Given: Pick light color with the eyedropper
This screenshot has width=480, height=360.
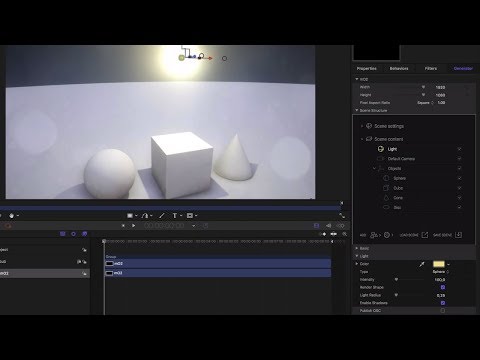Looking at the screenshot, I should tap(422, 264).
